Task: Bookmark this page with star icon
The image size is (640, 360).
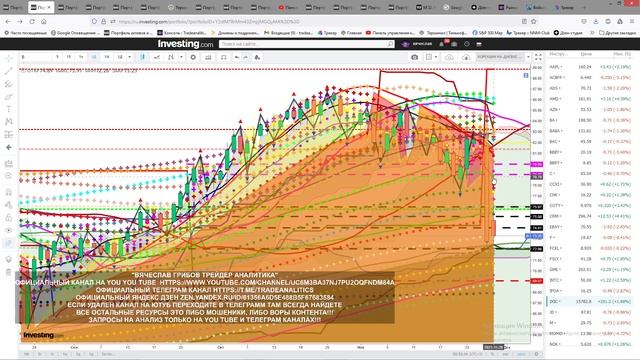Action: click(533, 21)
